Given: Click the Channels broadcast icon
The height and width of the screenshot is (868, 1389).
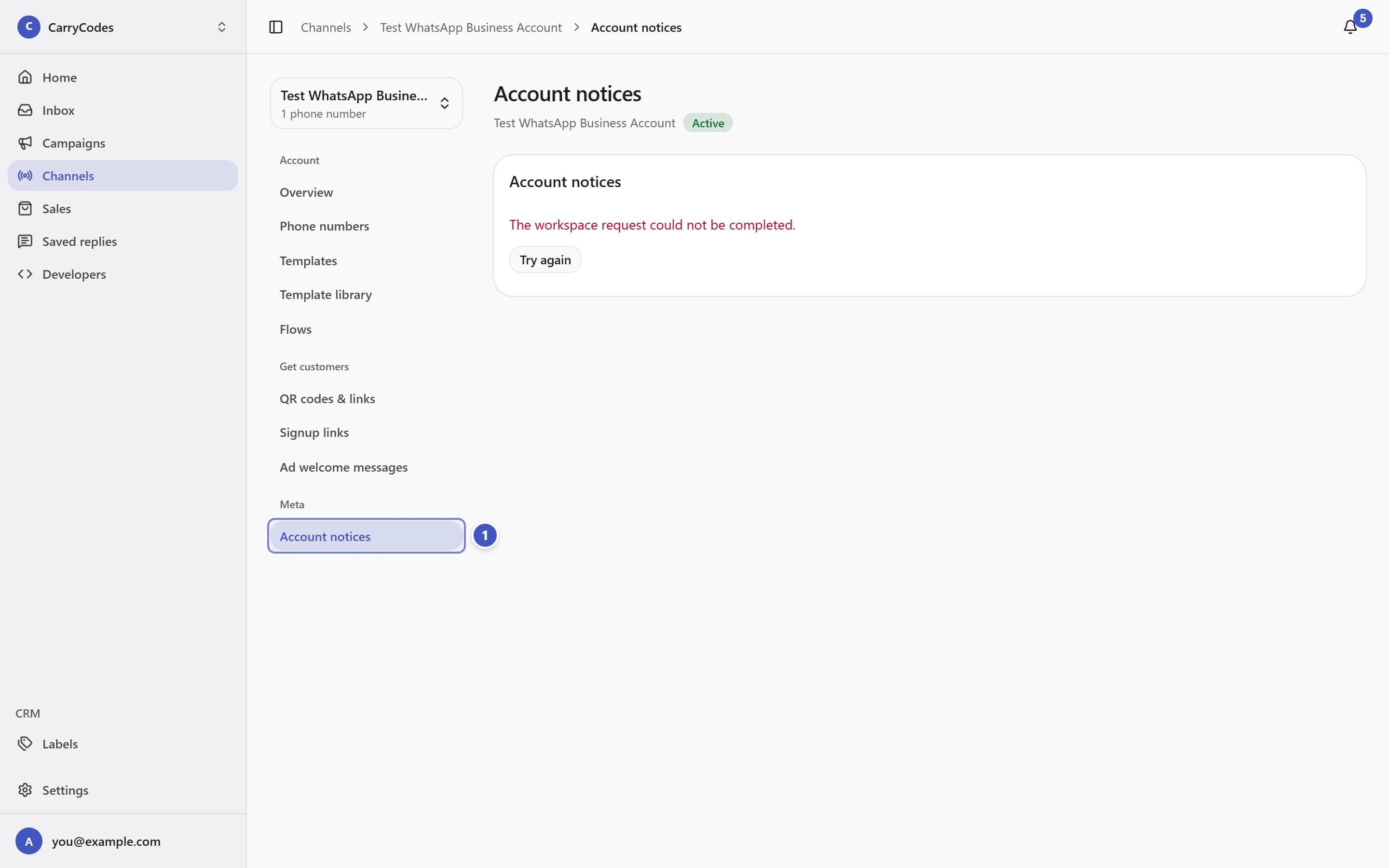Looking at the screenshot, I should (25, 176).
